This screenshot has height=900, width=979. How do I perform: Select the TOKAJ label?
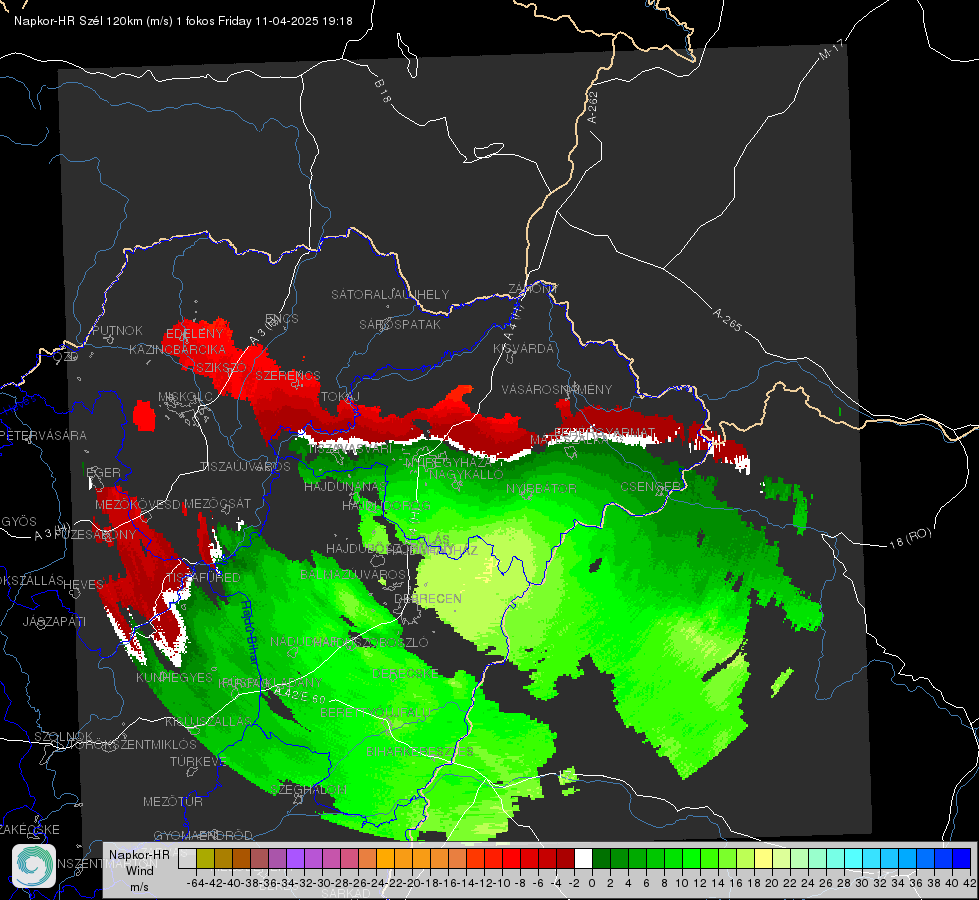point(340,397)
